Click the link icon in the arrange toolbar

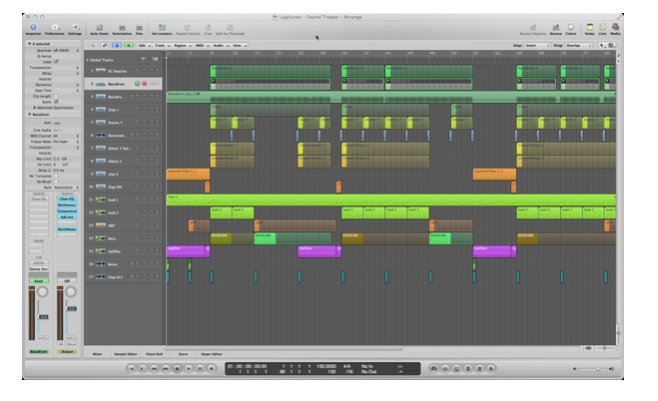(x=105, y=45)
